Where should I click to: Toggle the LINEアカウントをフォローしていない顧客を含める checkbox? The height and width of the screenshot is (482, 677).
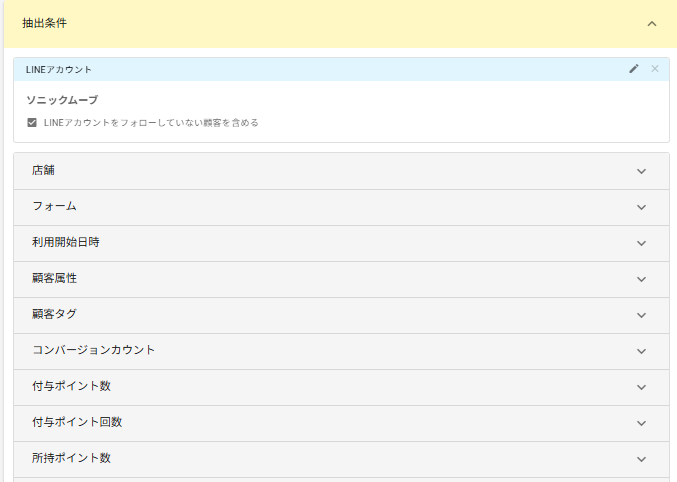click(32, 123)
